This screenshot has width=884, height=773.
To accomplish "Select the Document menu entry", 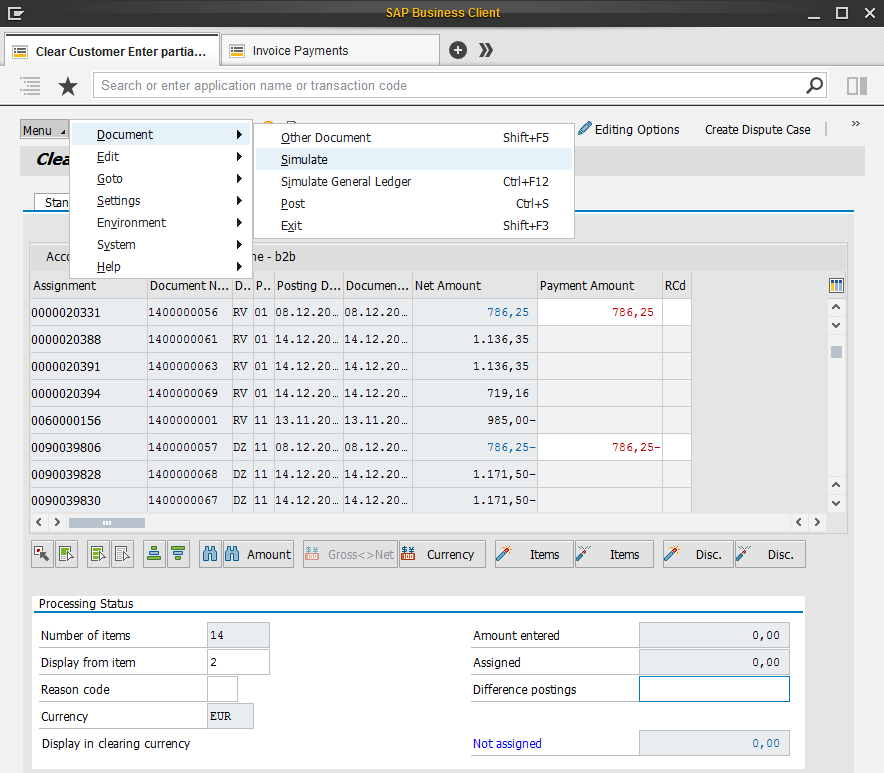I will [x=161, y=135].
